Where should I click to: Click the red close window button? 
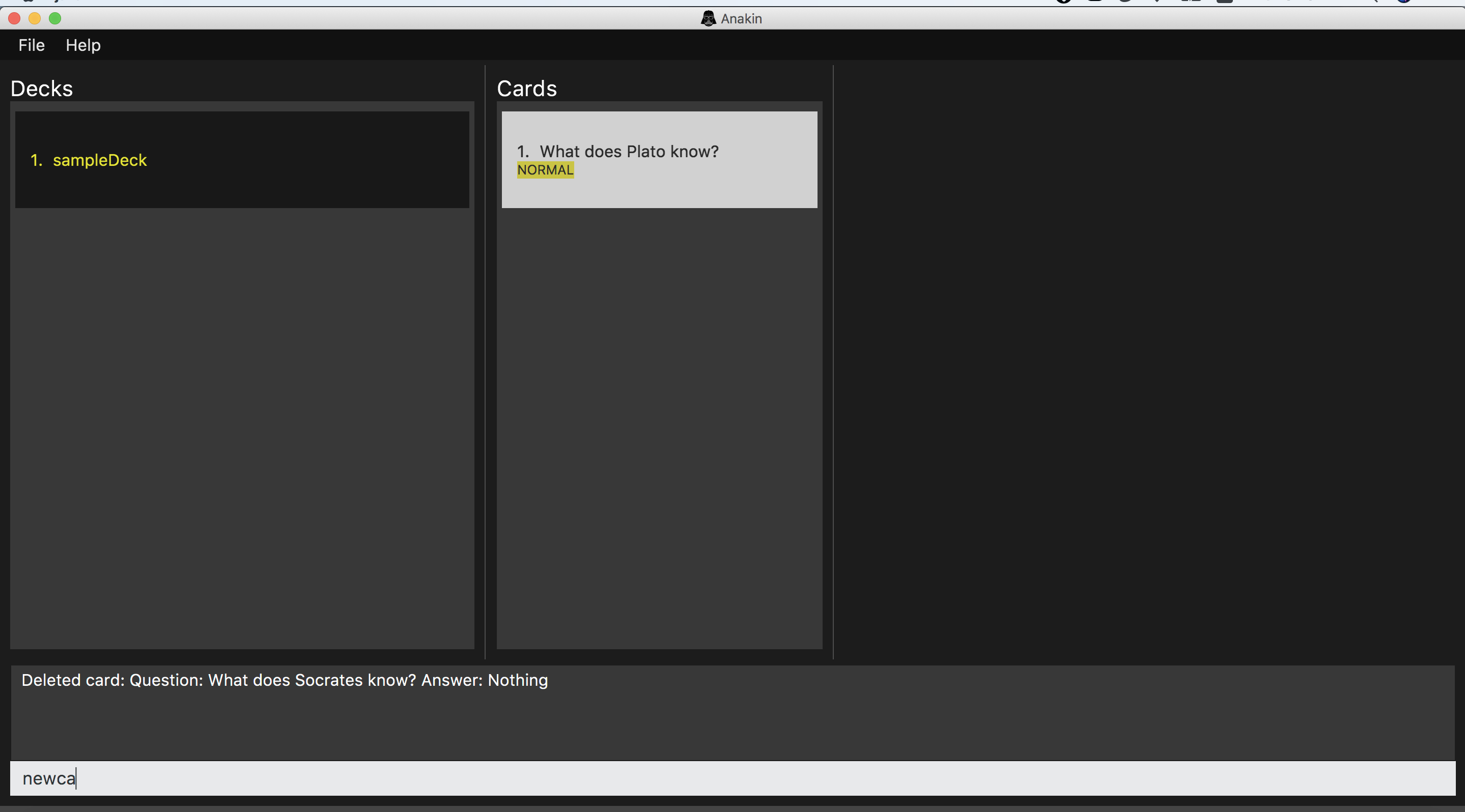click(14, 18)
